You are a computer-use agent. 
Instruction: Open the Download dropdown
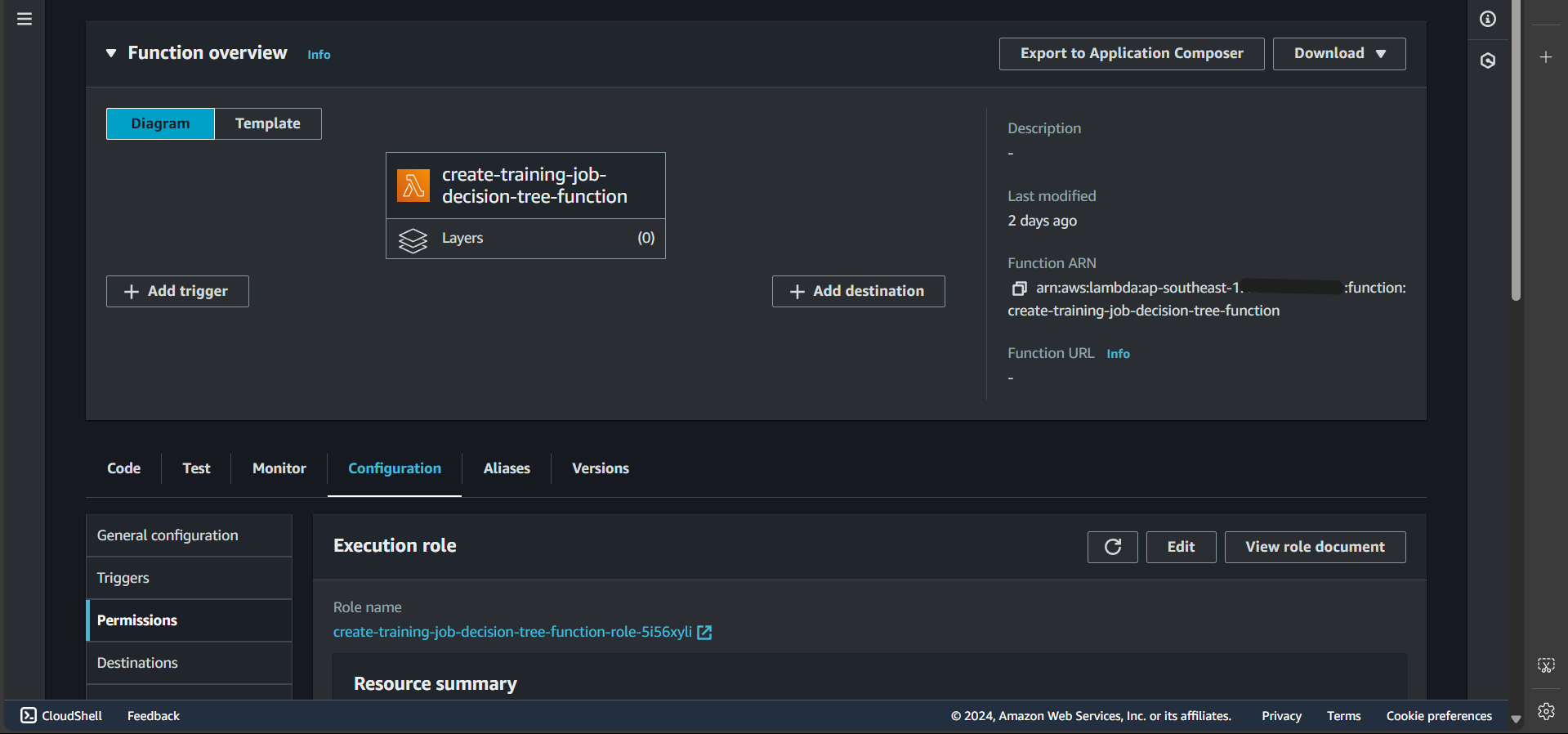1338,53
